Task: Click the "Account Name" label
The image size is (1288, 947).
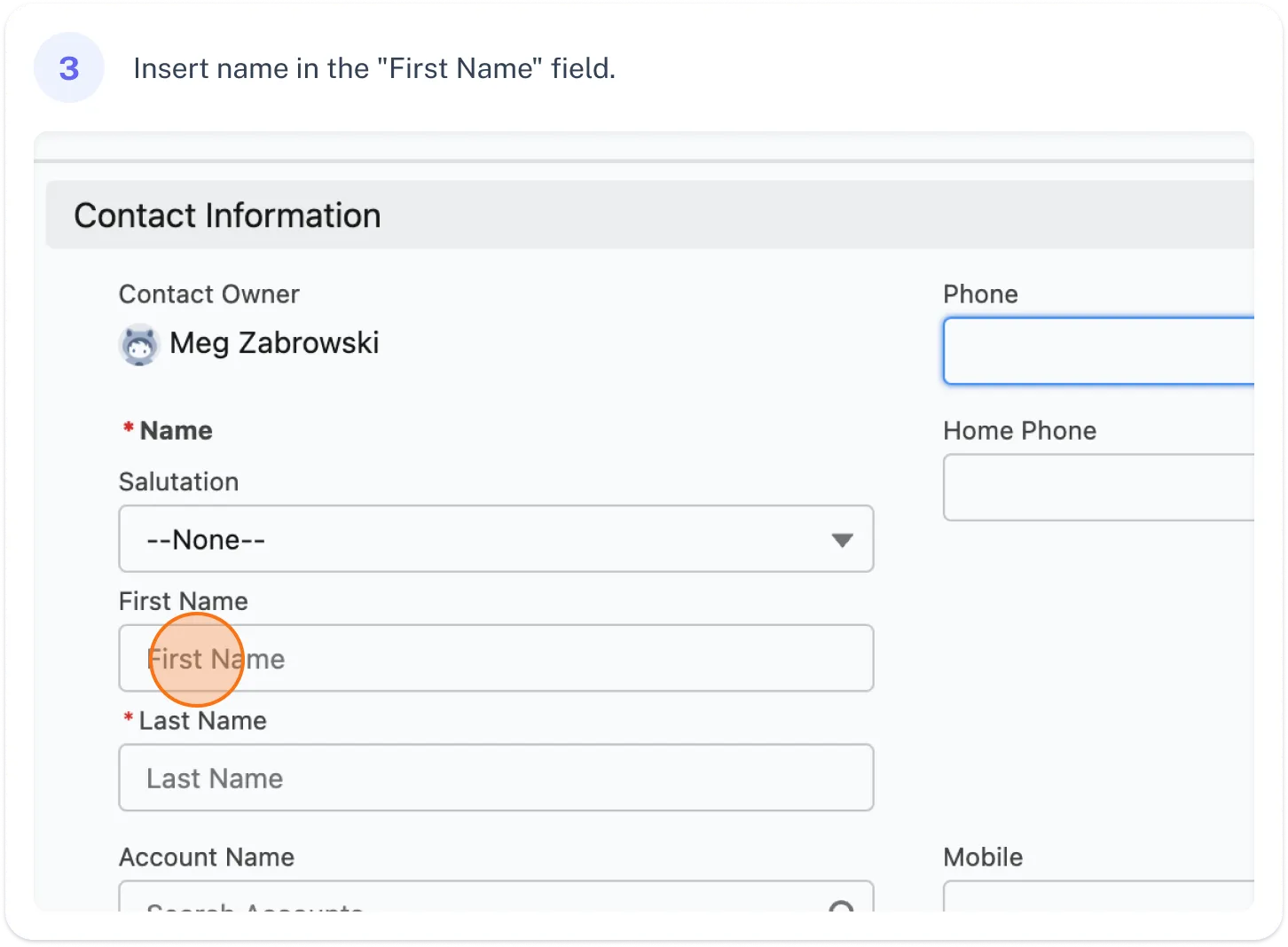Action: (207, 857)
